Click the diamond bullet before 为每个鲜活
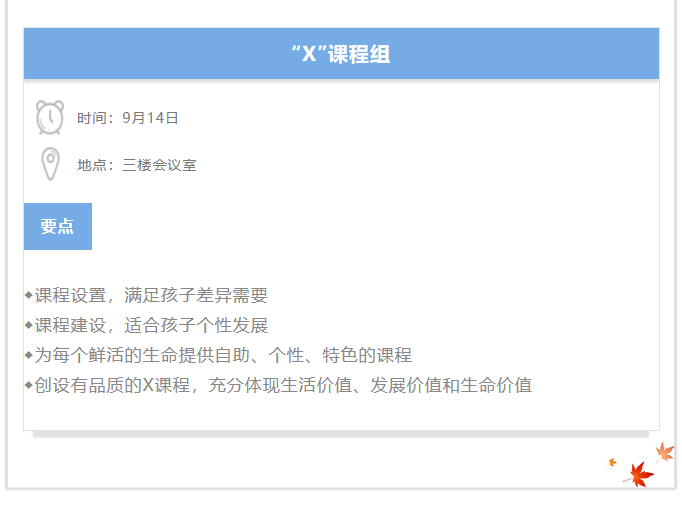This screenshot has width=682, height=507. [28, 355]
